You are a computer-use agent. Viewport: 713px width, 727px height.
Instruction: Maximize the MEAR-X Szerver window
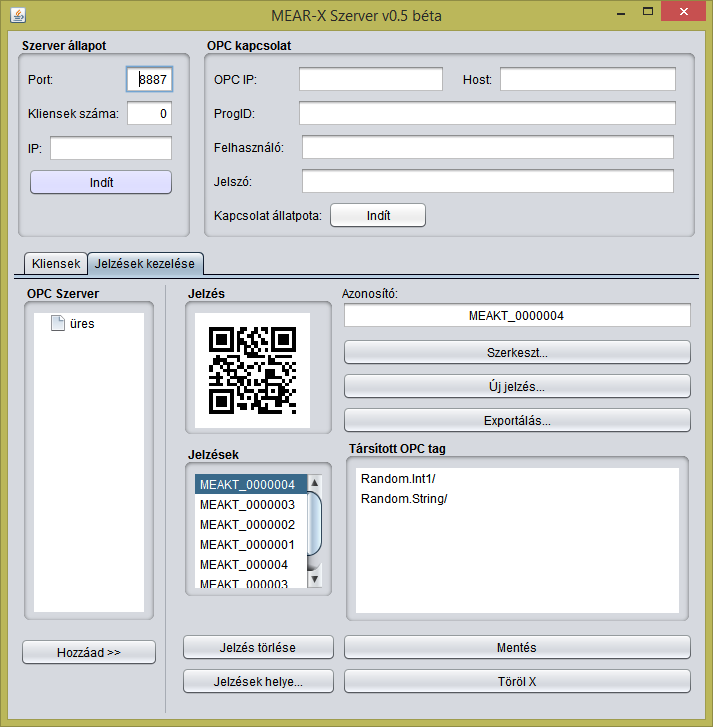coord(648,12)
